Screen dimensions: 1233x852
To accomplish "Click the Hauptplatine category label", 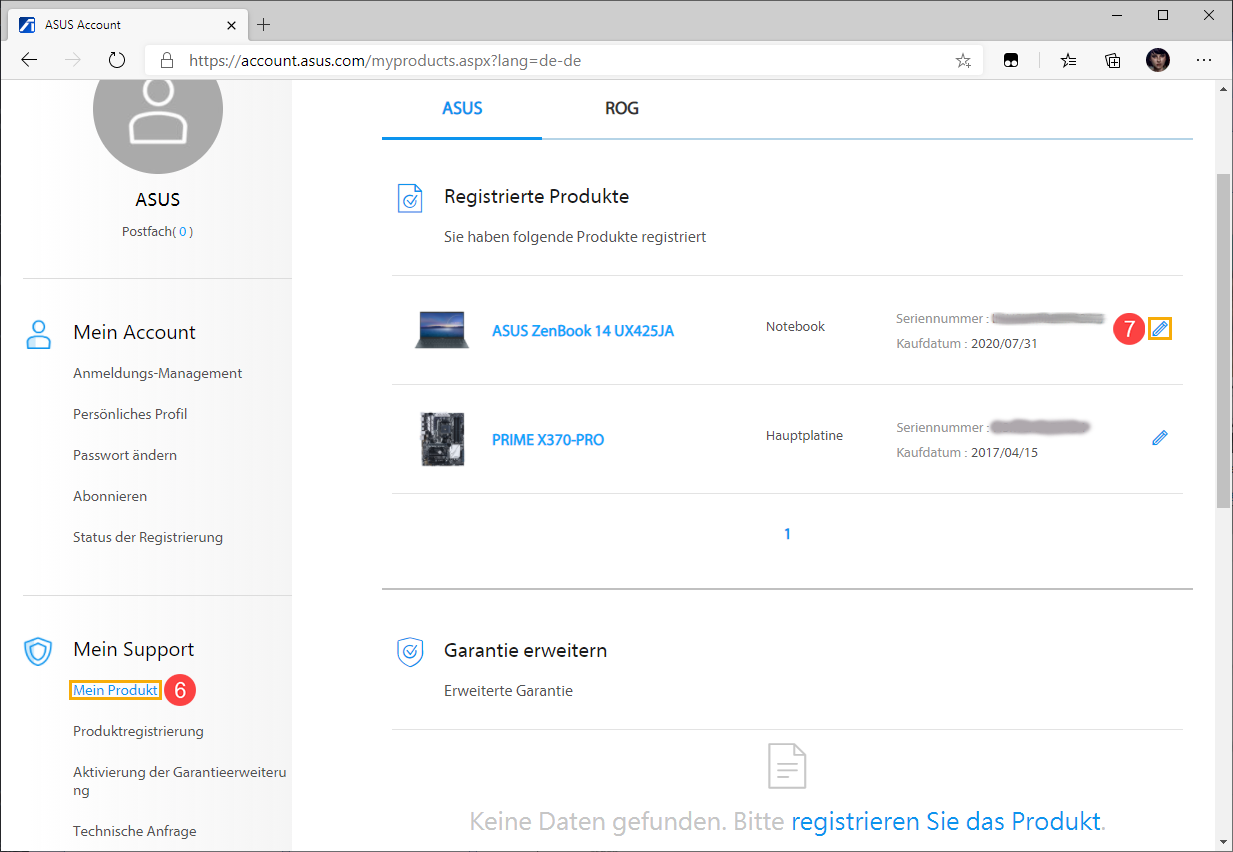I will click(x=804, y=435).
